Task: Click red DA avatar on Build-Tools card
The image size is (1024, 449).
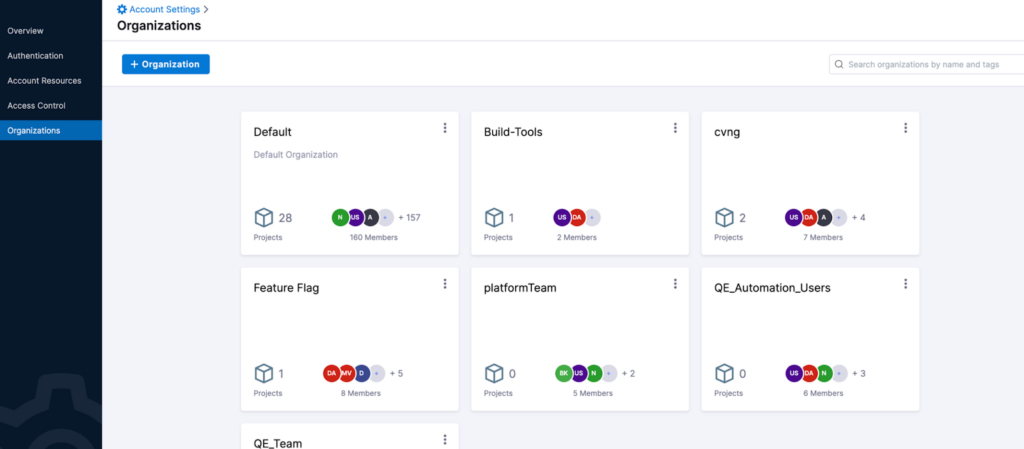Action: coord(577,217)
